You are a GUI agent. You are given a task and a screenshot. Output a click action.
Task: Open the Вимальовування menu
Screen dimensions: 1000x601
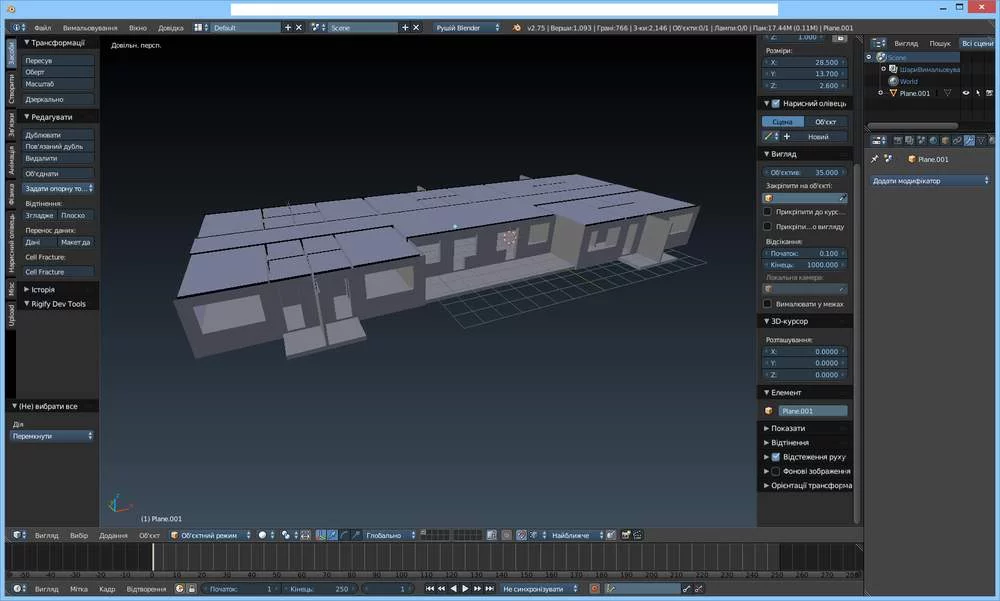[88, 28]
